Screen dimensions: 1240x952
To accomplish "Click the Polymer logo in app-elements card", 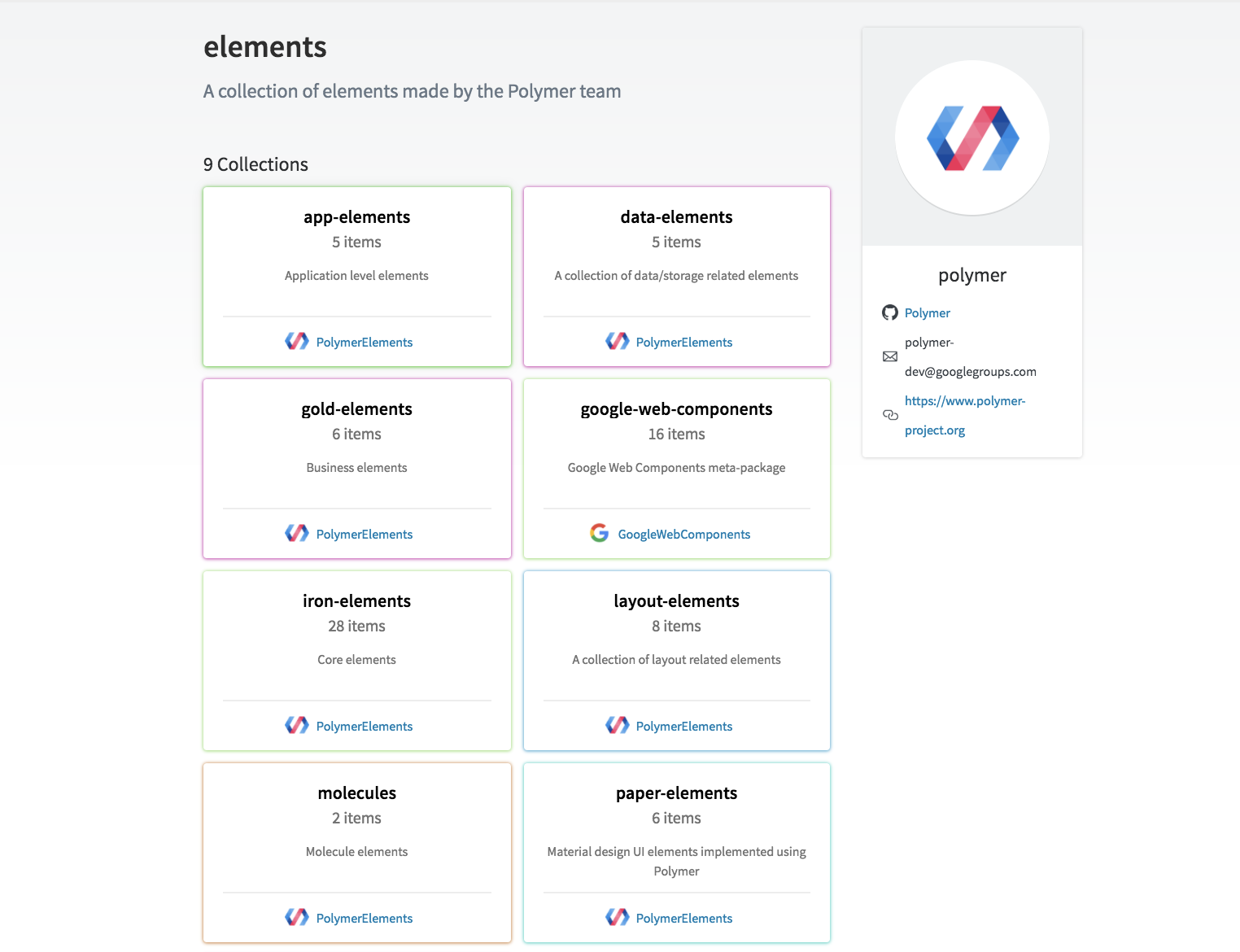I will pyautogui.click(x=297, y=341).
